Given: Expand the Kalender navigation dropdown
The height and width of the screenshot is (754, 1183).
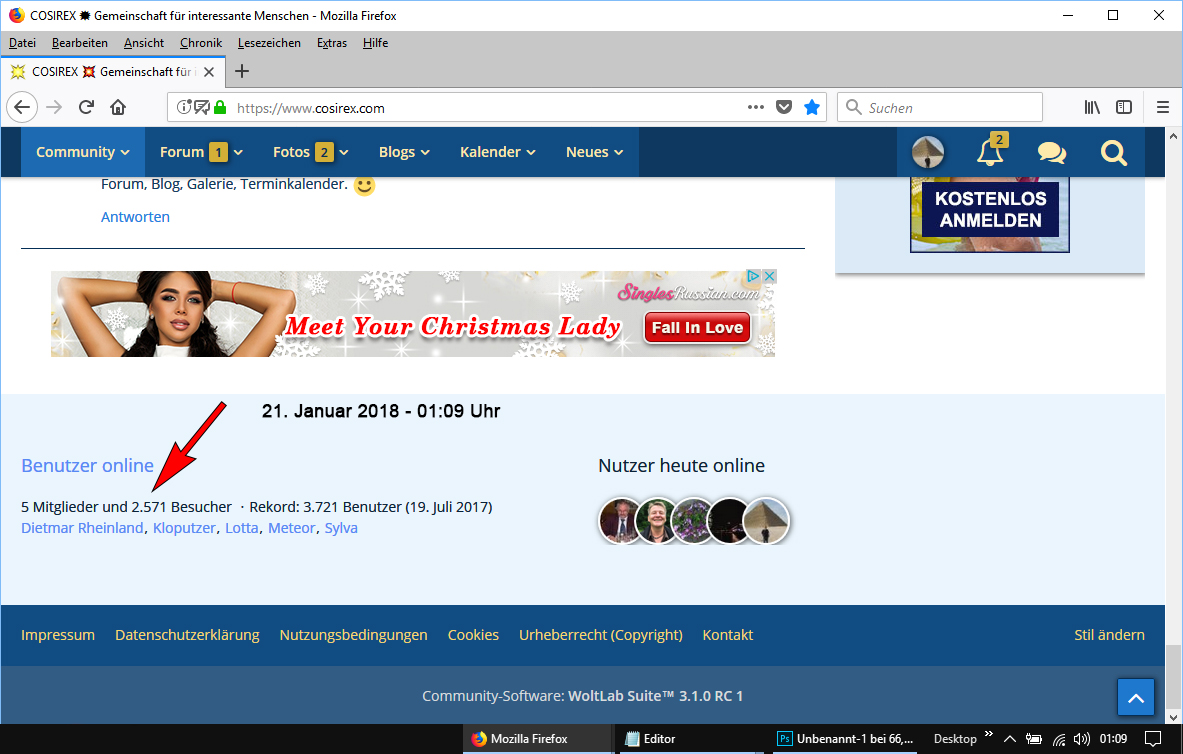Looking at the screenshot, I should [x=497, y=152].
